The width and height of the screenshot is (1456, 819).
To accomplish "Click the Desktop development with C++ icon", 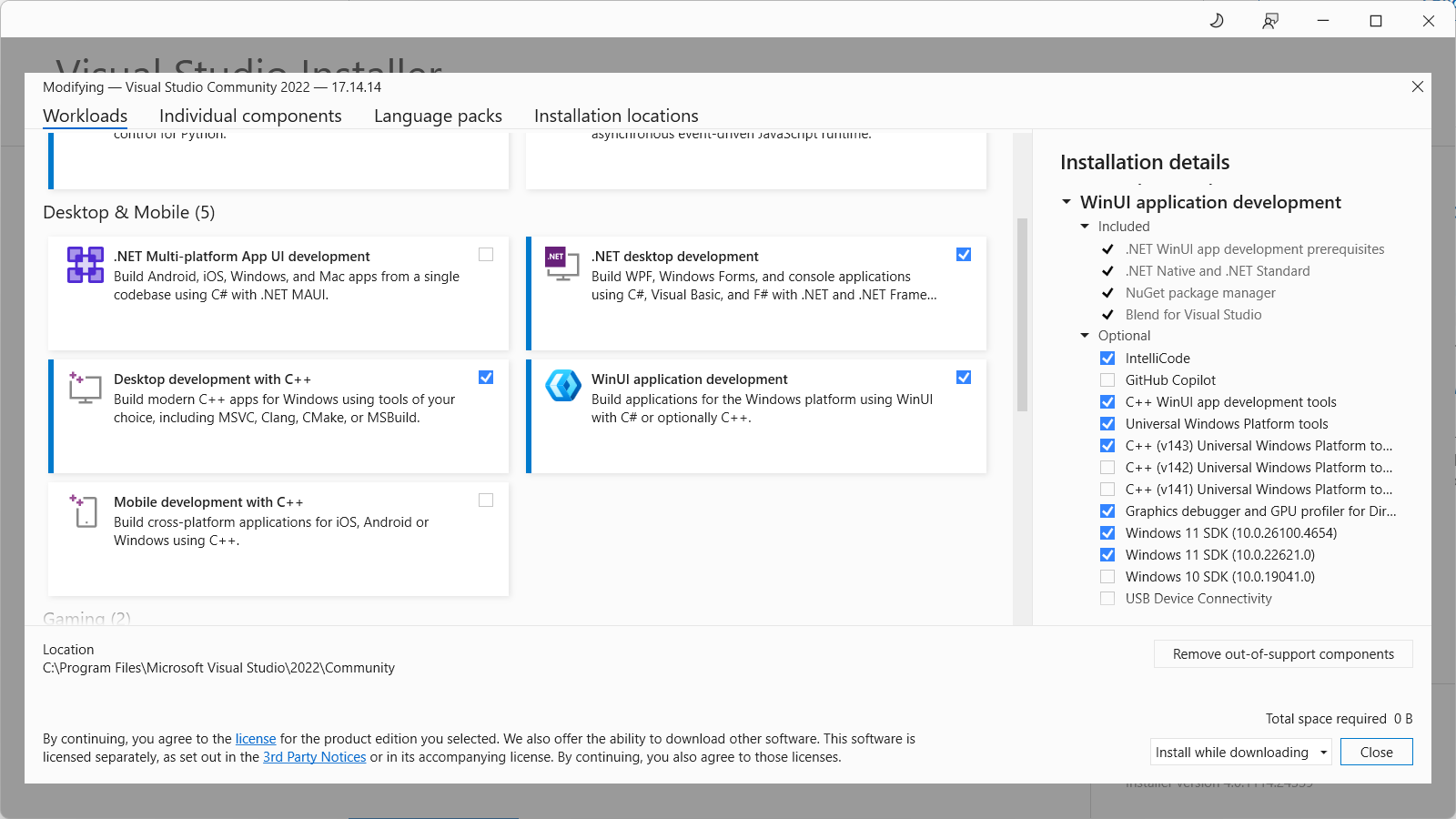I will [x=84, y=389].
